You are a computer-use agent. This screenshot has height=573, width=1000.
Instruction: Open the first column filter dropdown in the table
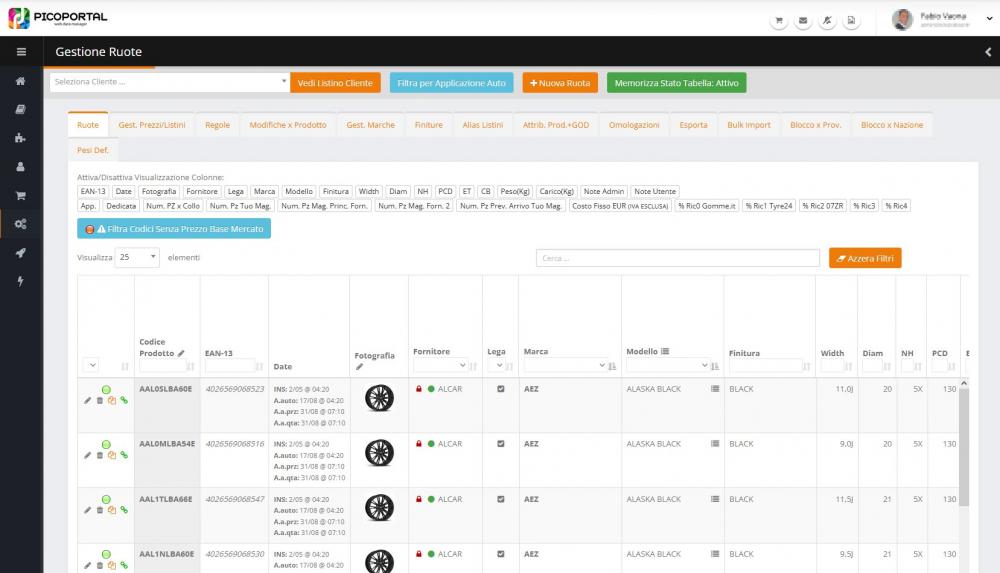click(91, 366)
